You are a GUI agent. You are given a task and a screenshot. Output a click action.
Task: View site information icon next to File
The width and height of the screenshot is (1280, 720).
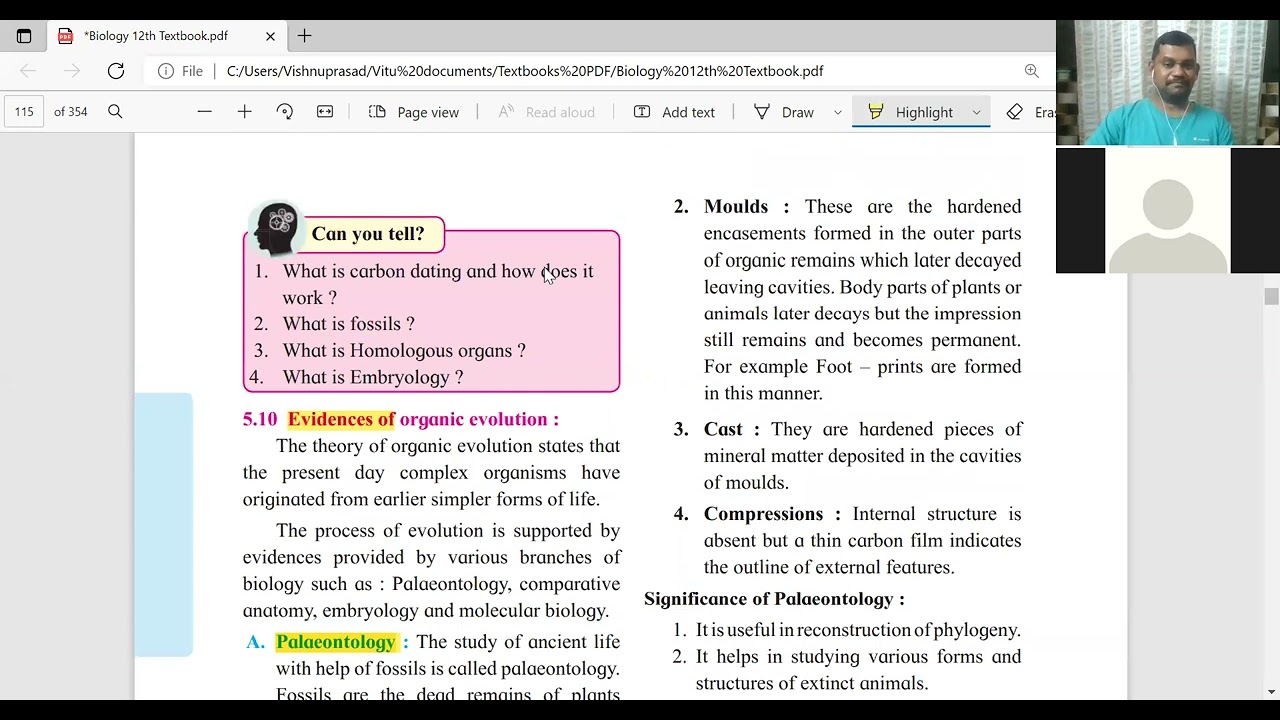click(166, 71)
